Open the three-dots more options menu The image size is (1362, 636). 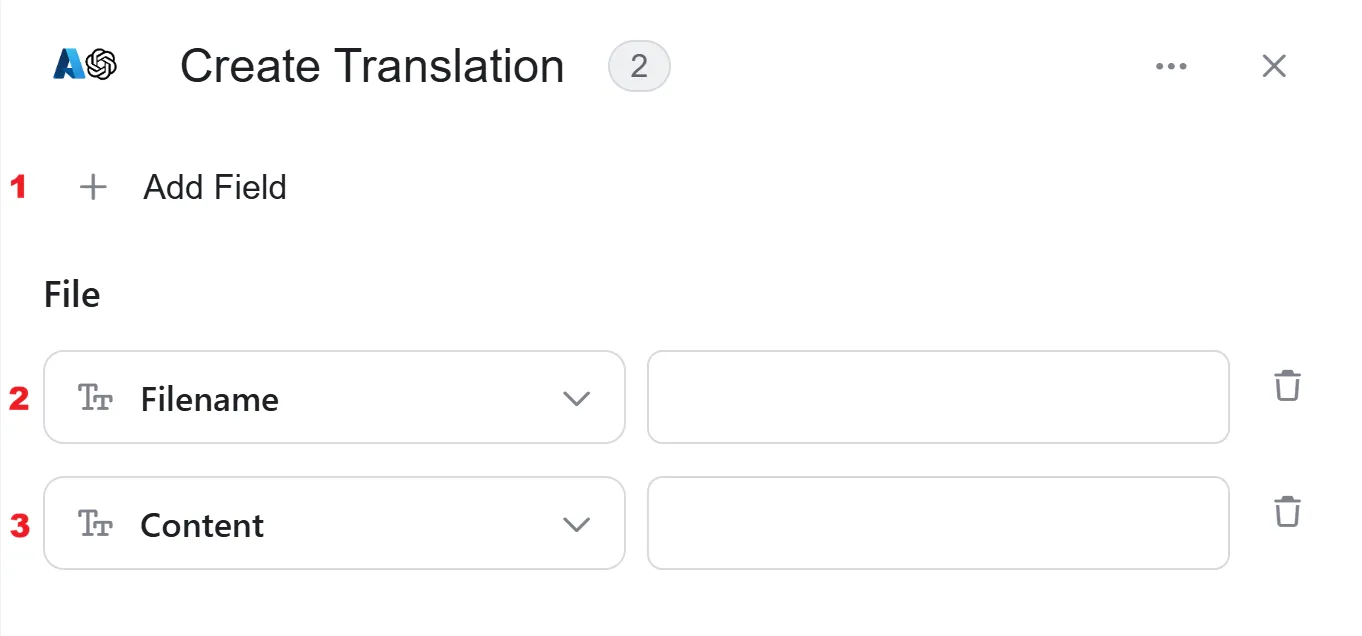(1171, 67)
